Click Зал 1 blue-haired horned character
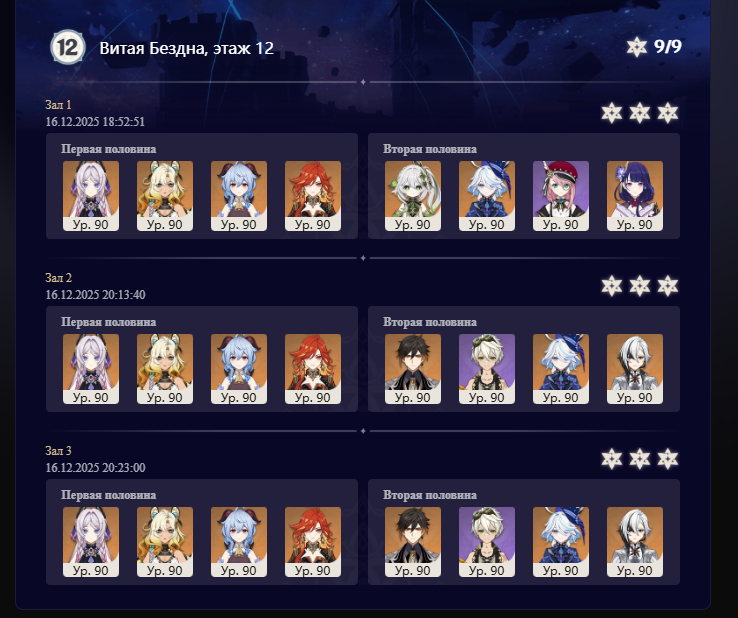This screenshot has width=738, height=618. point(239,196)
